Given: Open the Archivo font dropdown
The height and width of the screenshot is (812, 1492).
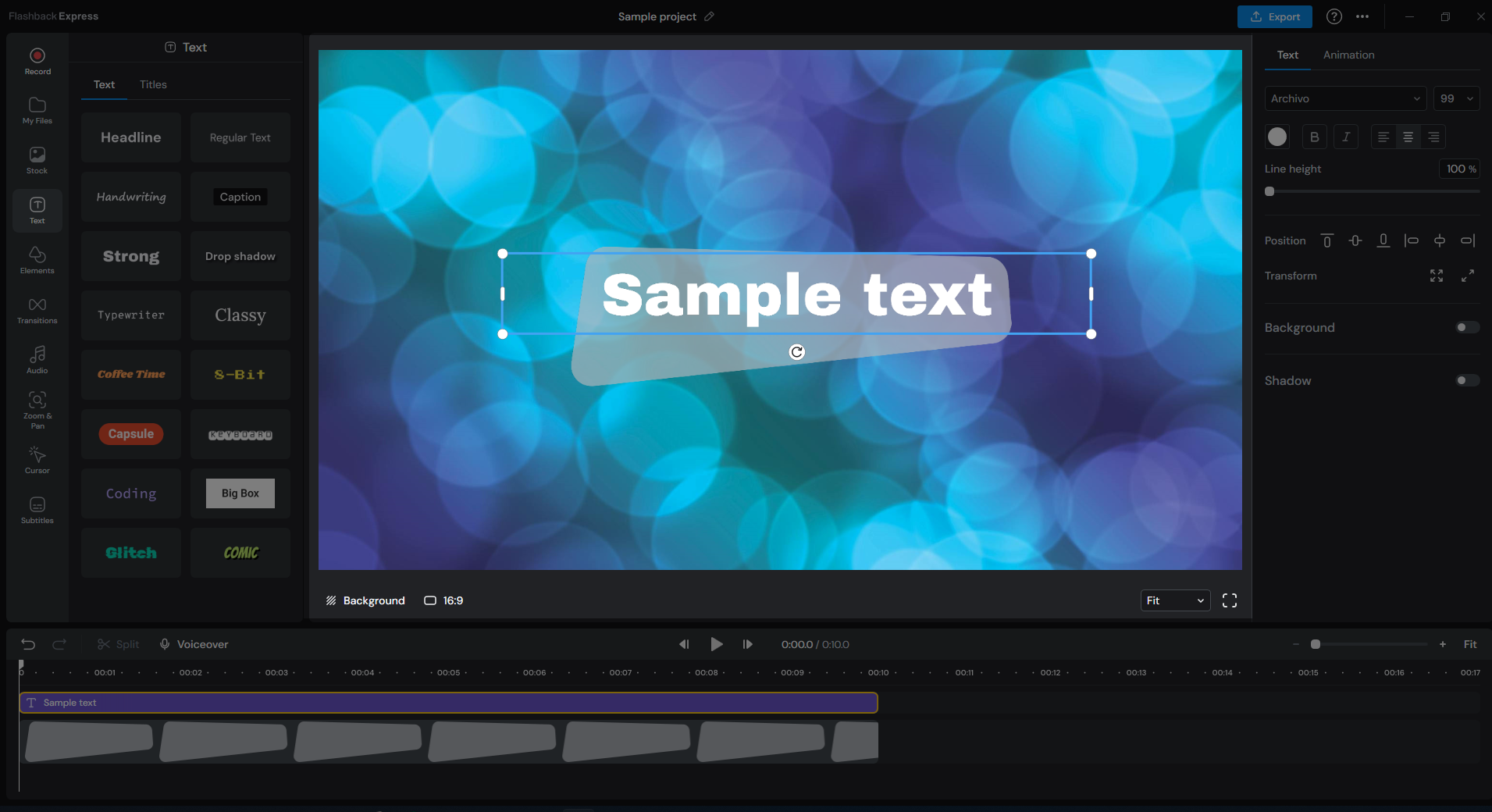Looking at the screenshot, I should pyautogui.click(x=1344, y=98).
